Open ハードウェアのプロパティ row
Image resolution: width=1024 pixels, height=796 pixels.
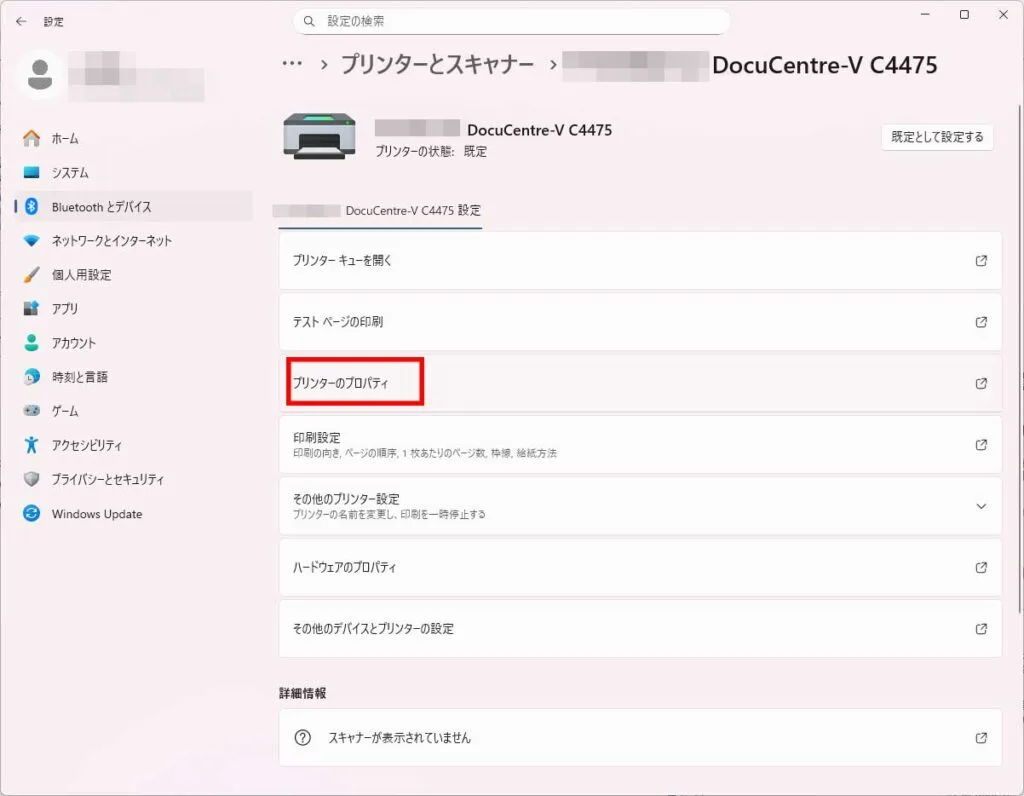coord(640,567)
